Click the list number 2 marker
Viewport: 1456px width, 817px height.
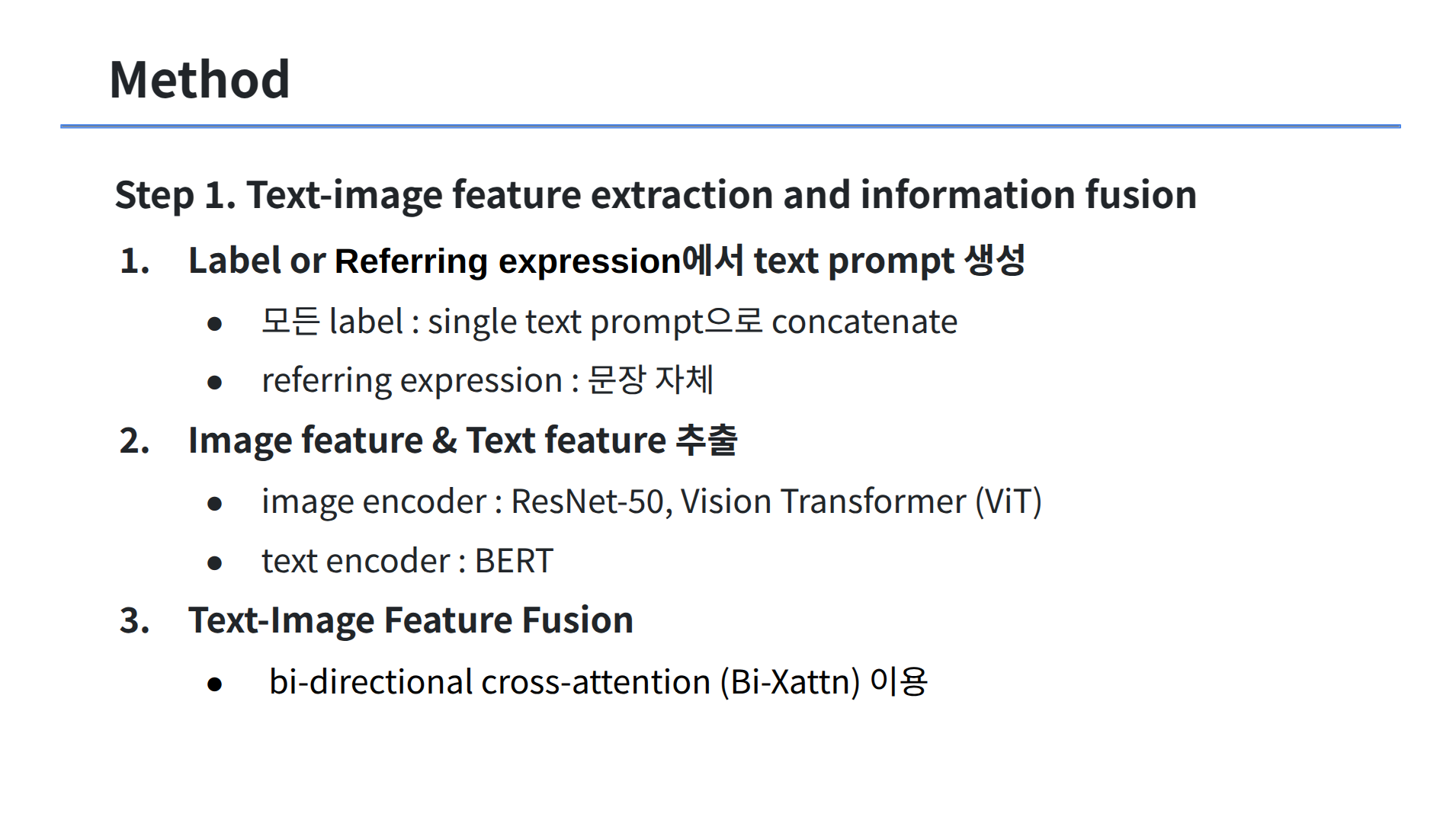(x=135, y=441)
